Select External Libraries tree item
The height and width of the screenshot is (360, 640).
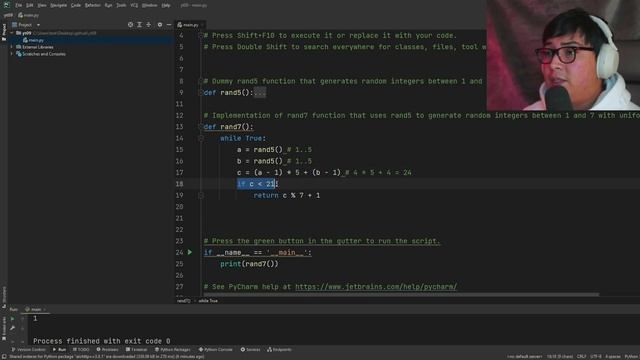click(35, 47)
